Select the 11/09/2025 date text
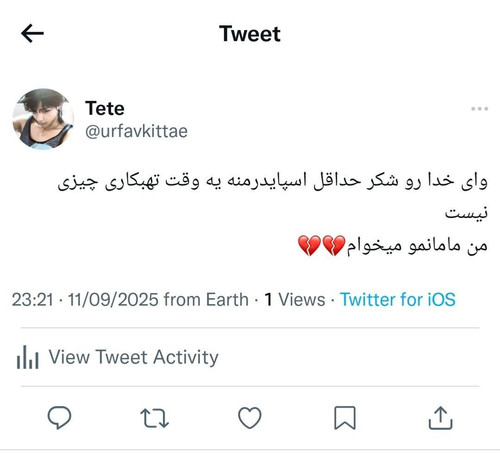This screenshot has height=457, width=500. click(x=113, y=299)
